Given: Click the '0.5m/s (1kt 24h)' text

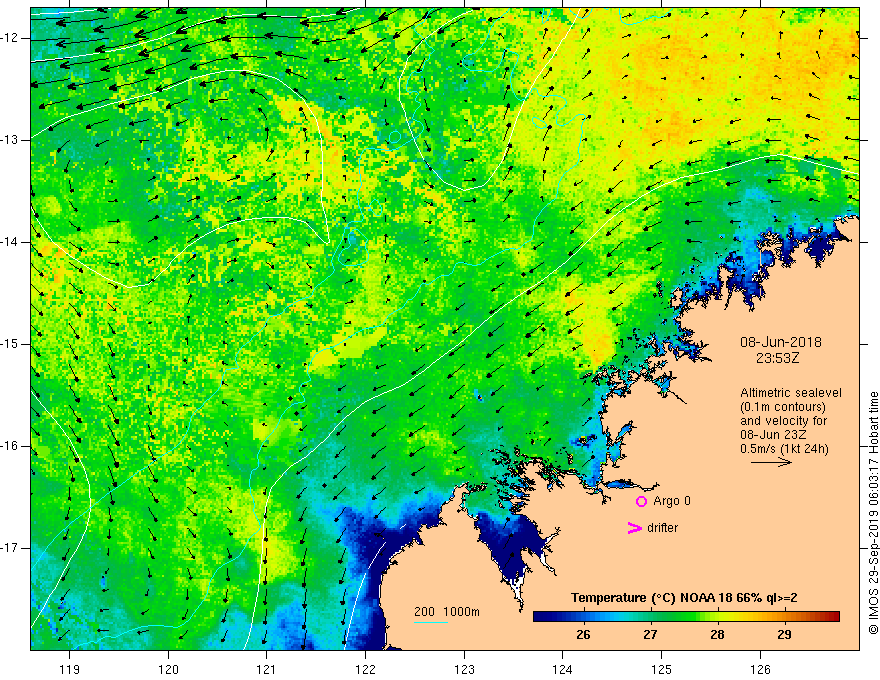Looking at the screenshot, I should point(784,449).
